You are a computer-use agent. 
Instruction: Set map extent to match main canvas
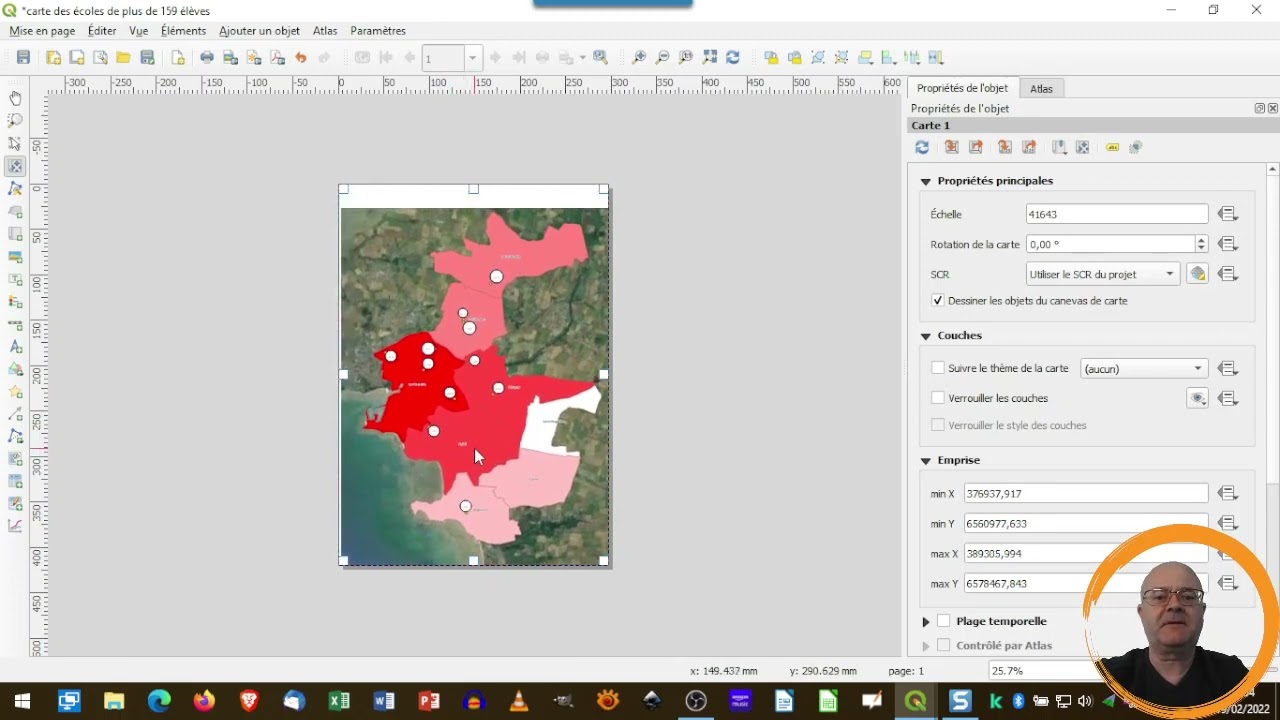951,148
